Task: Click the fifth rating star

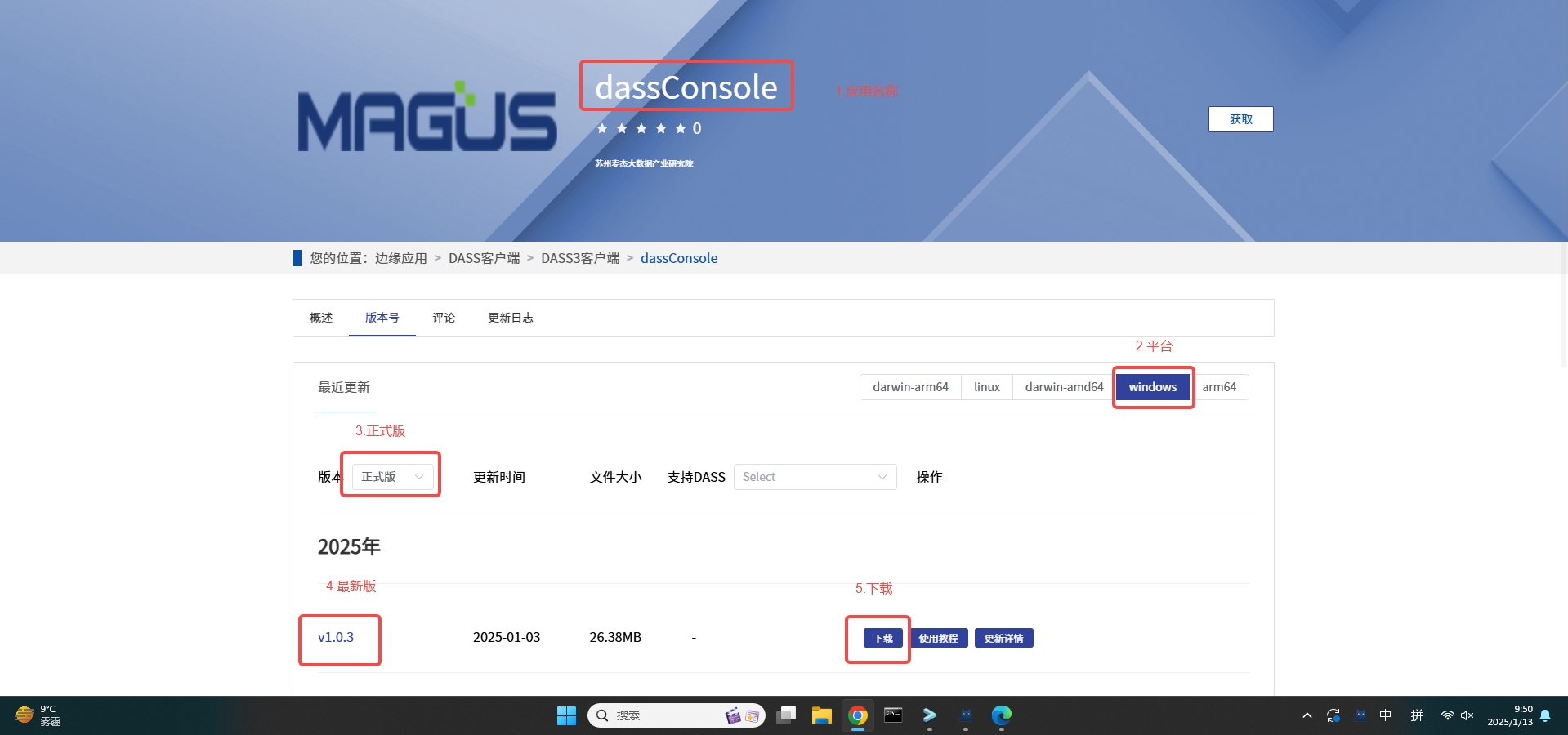Action: tap(681, 128)
